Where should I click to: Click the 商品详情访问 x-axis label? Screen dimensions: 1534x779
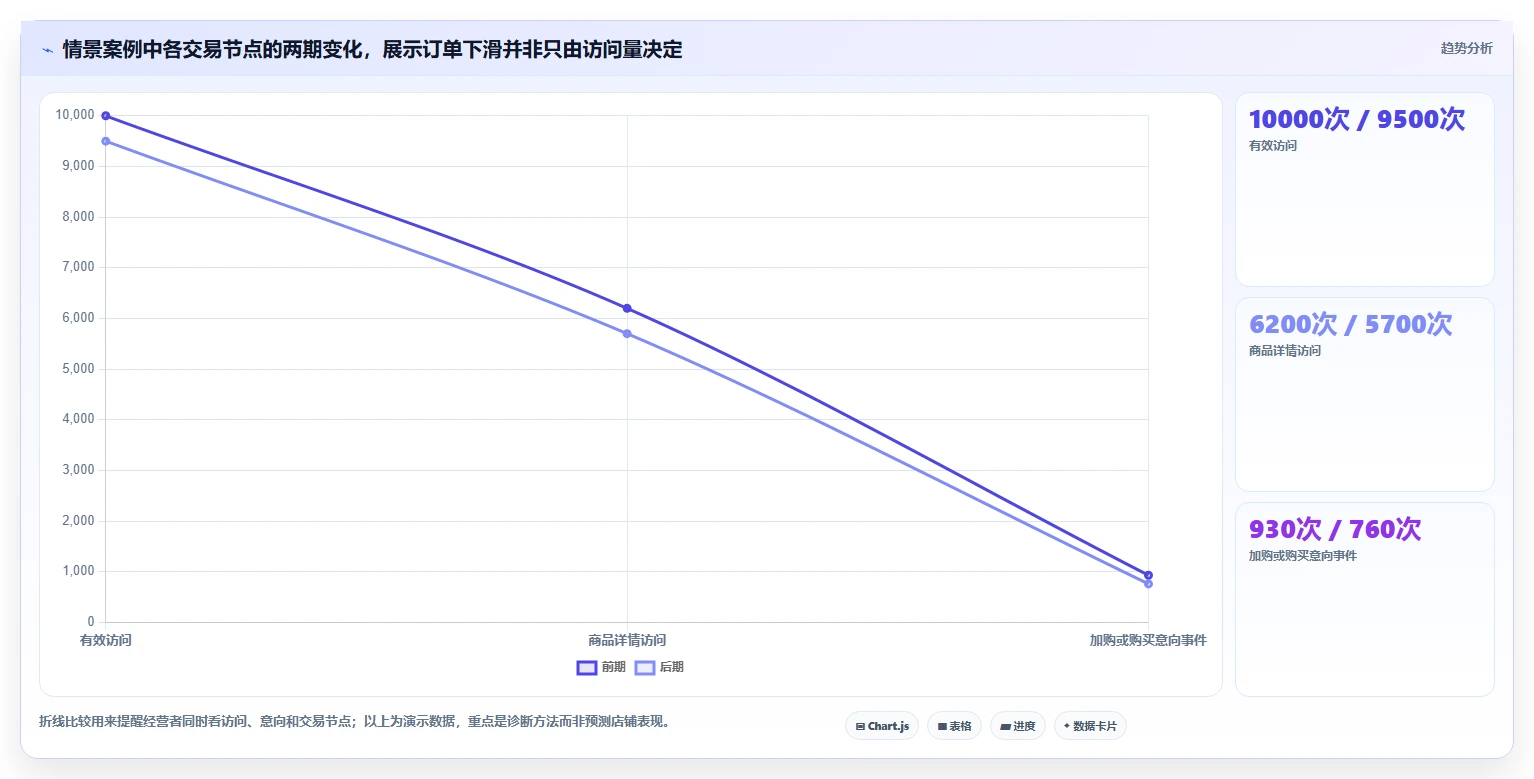point(627,640)
